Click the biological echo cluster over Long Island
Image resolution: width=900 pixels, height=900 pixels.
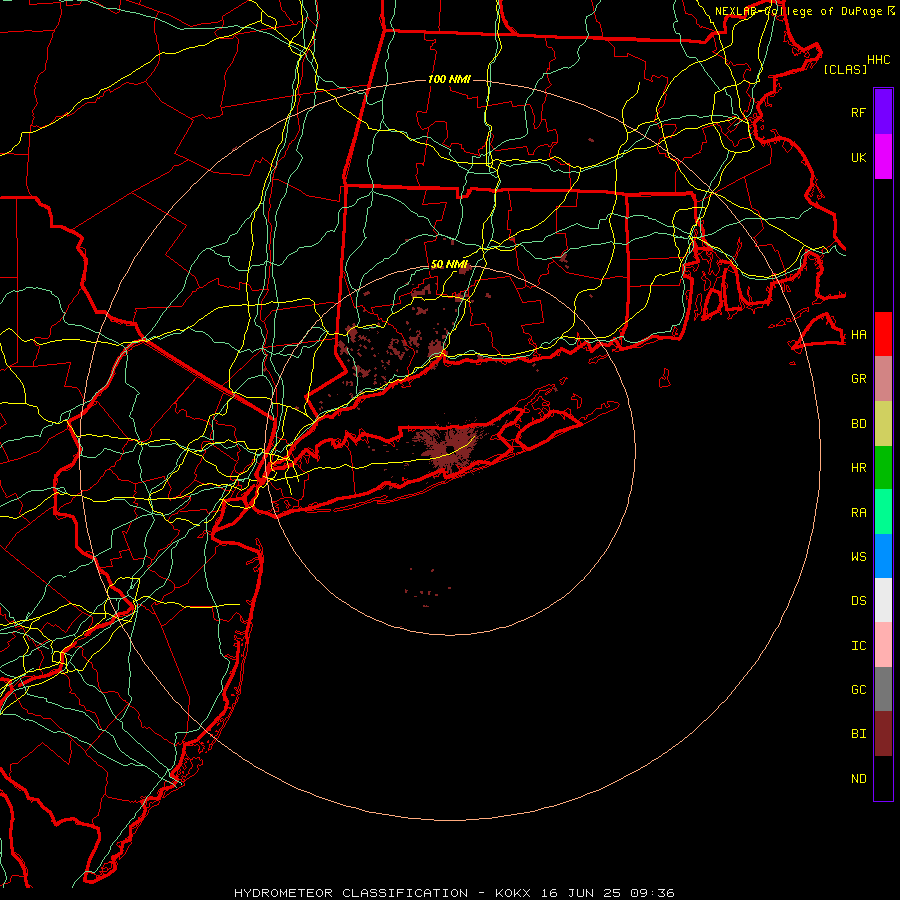click(451, 449)
